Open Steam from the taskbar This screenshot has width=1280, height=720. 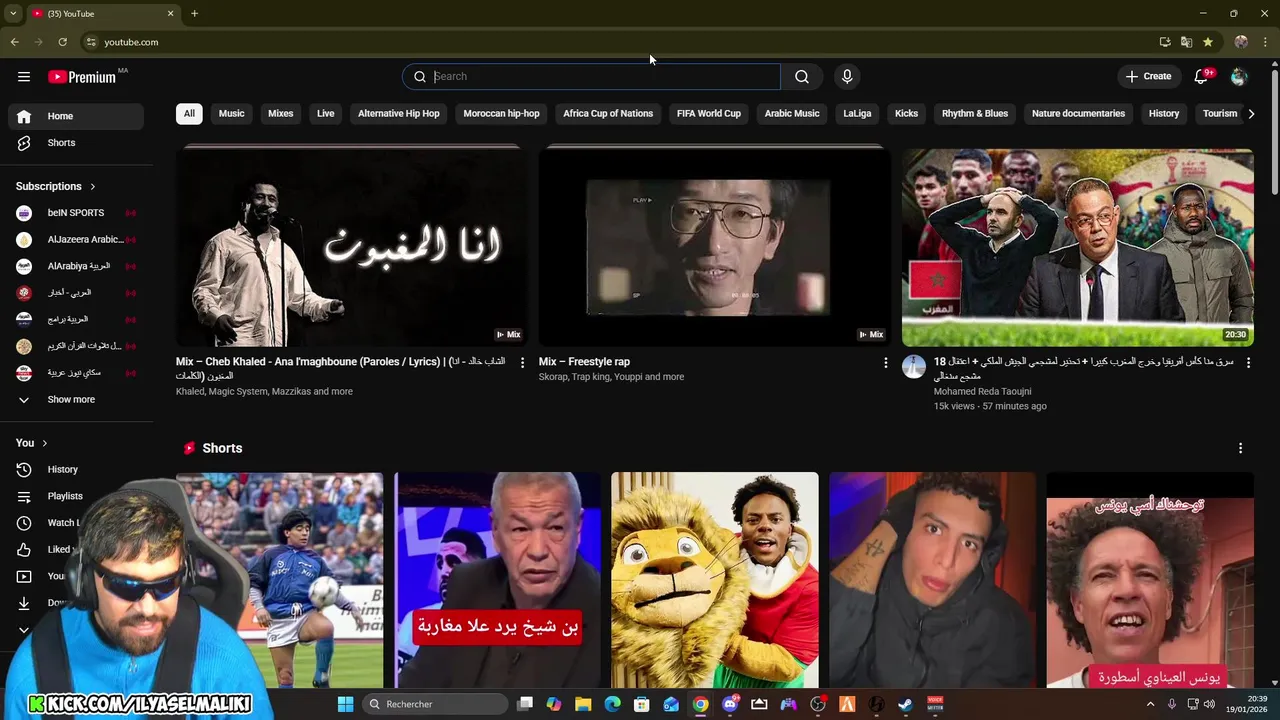coord(905,704)
